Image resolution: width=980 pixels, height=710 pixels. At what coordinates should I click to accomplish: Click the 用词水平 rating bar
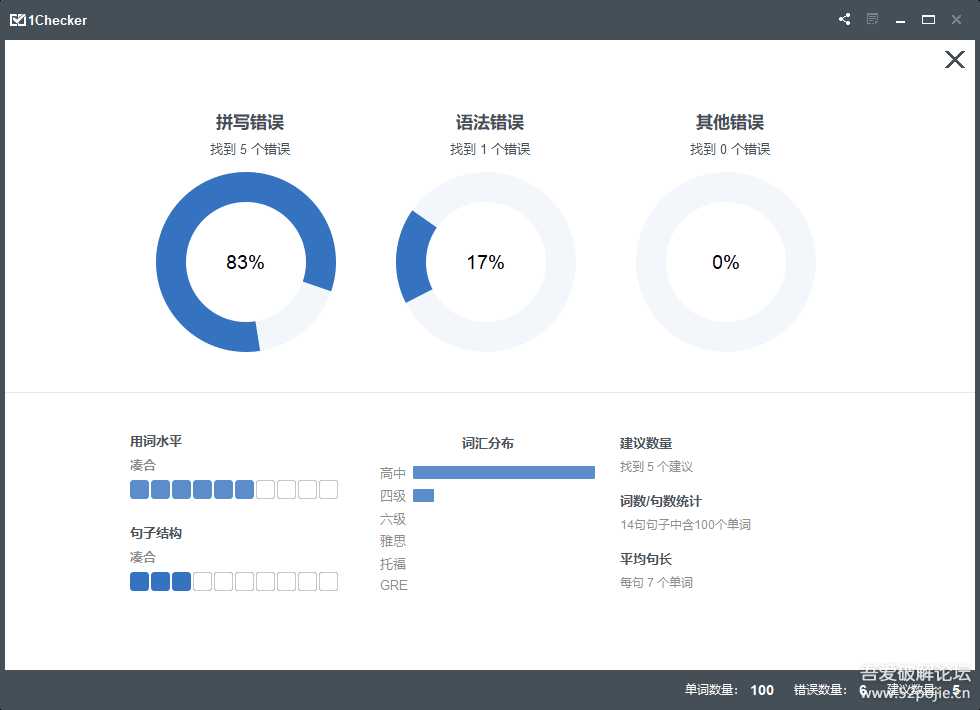[x=234, y=489]
